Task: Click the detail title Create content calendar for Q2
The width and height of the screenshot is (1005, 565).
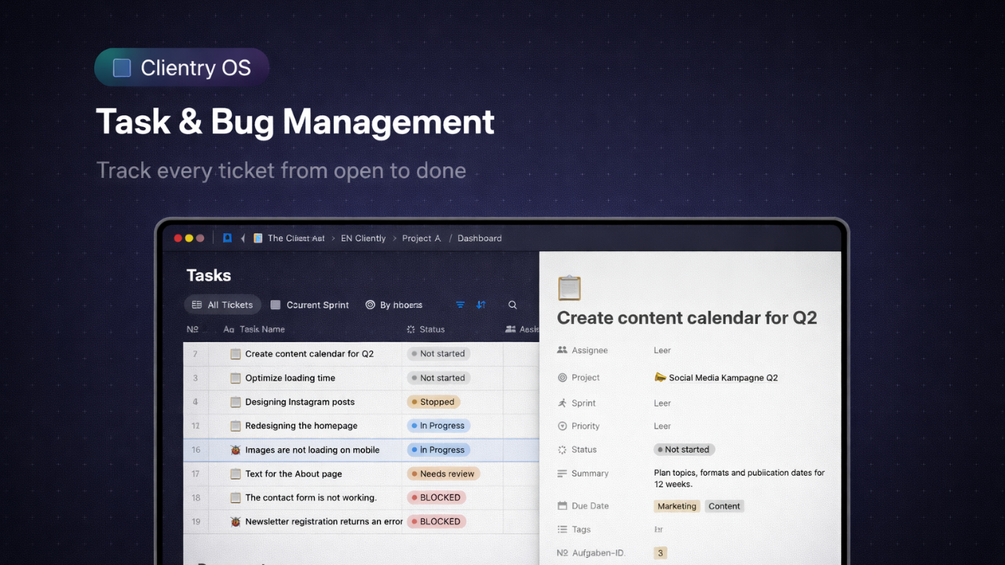Action: pos(686,318)
